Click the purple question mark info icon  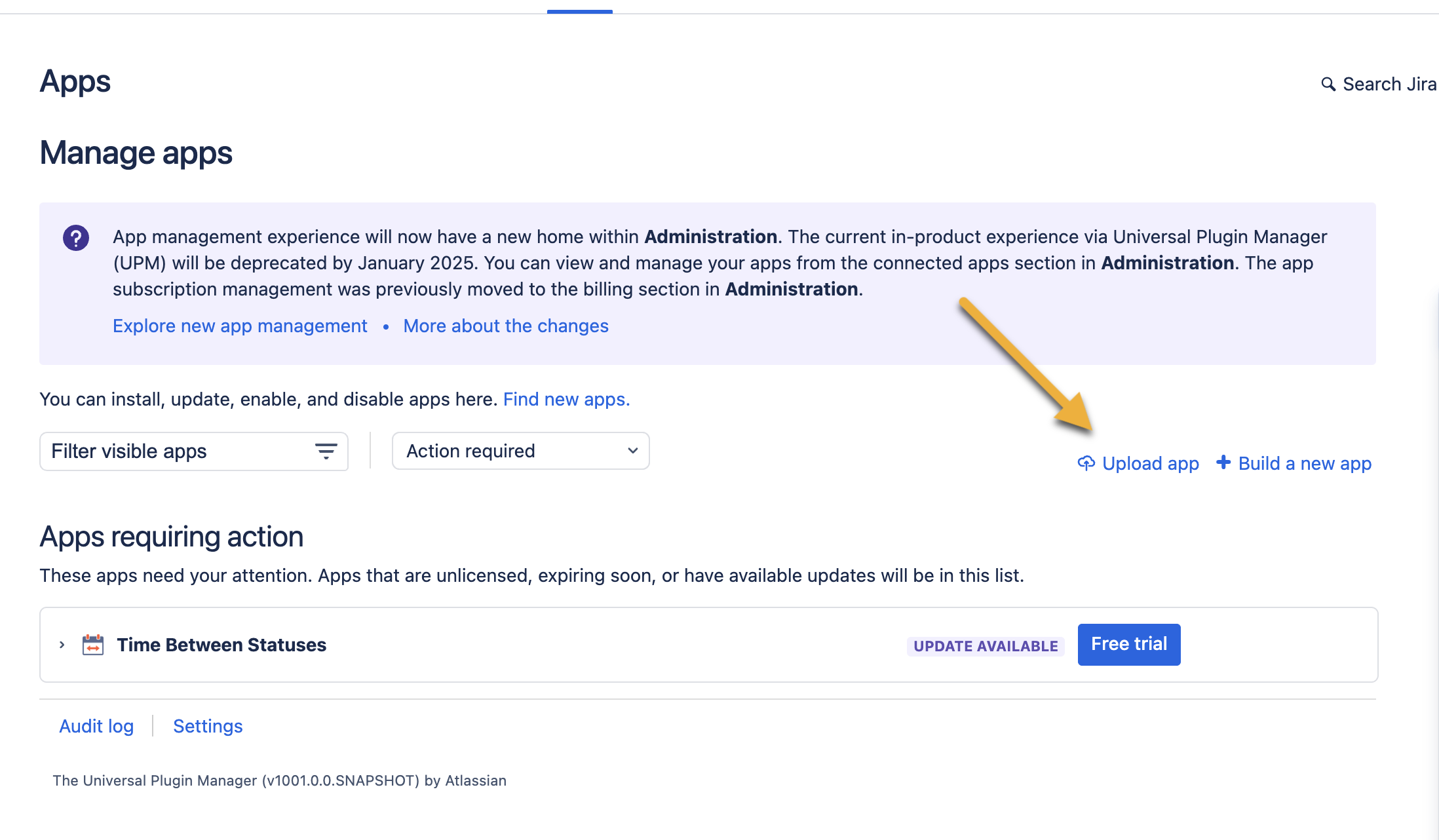76,238
